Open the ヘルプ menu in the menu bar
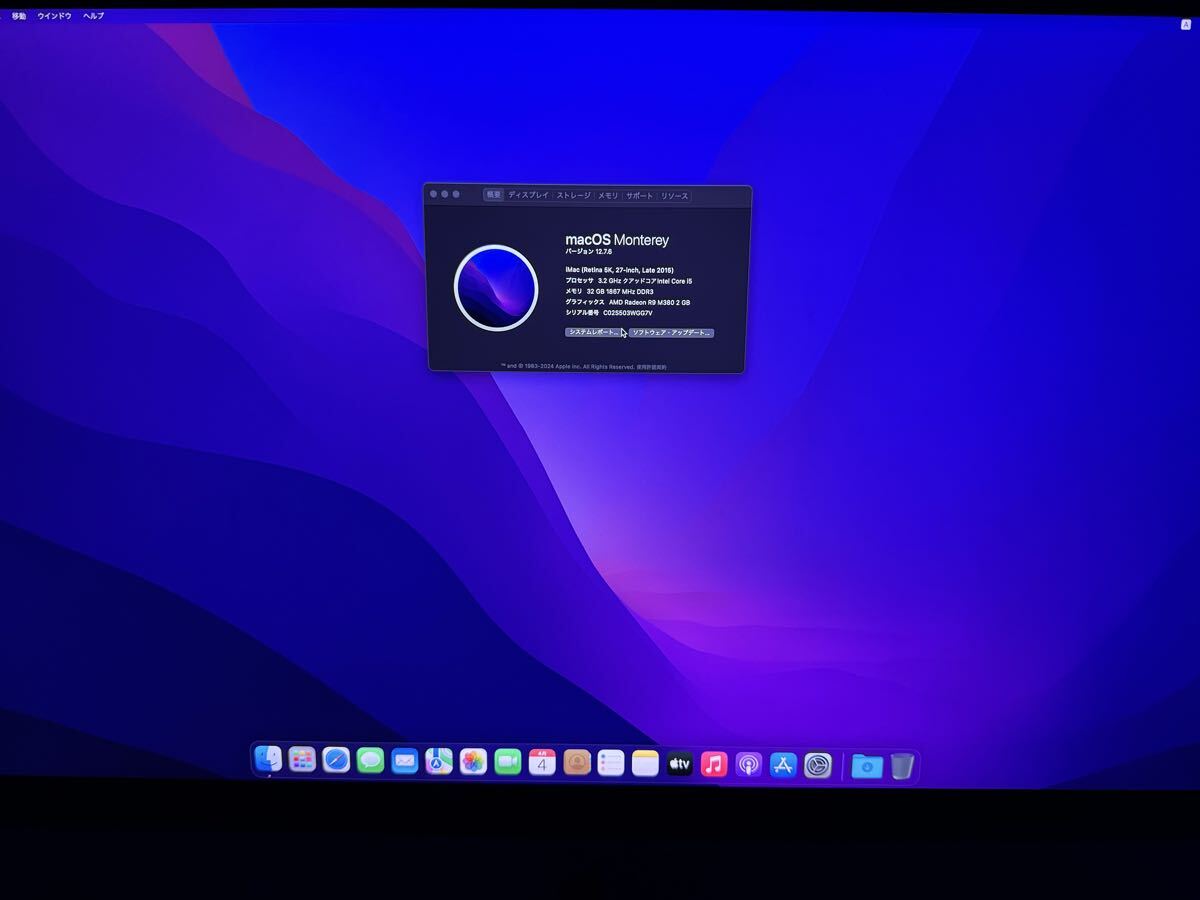This screenshot has width=1200, height=900. coord(93,16)
